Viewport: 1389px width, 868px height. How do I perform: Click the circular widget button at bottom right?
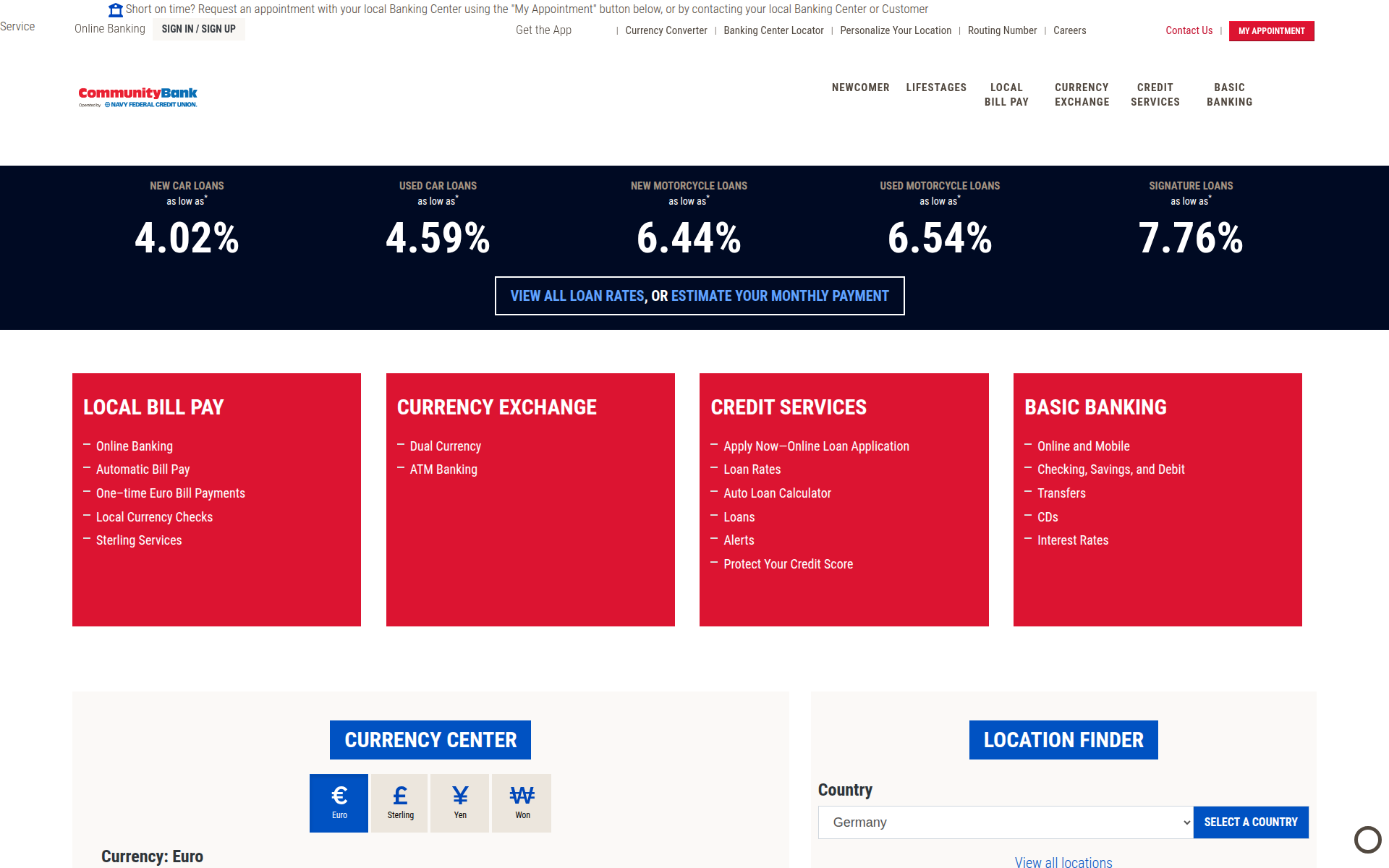[1367, 840]
